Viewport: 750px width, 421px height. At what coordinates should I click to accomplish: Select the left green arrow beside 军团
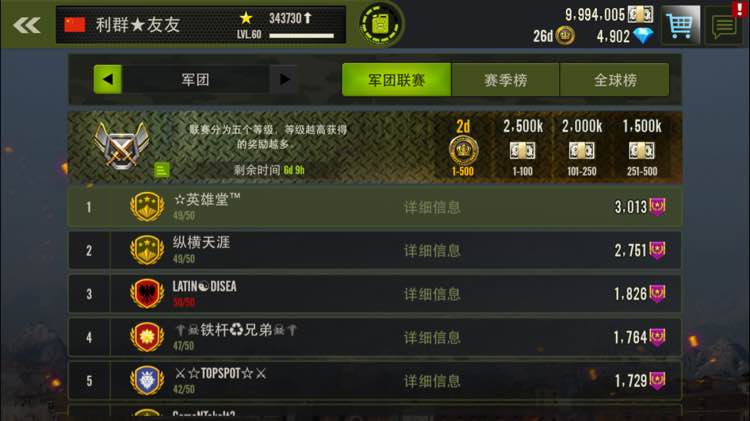click(x=108, y=79)
